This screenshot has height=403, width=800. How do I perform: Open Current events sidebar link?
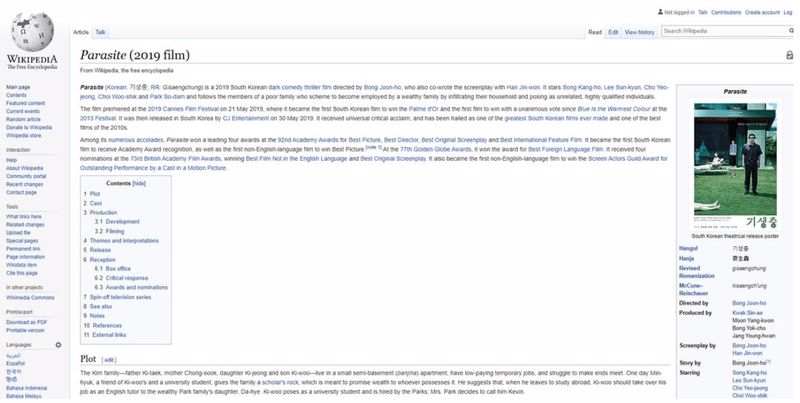tap(23, 111)
